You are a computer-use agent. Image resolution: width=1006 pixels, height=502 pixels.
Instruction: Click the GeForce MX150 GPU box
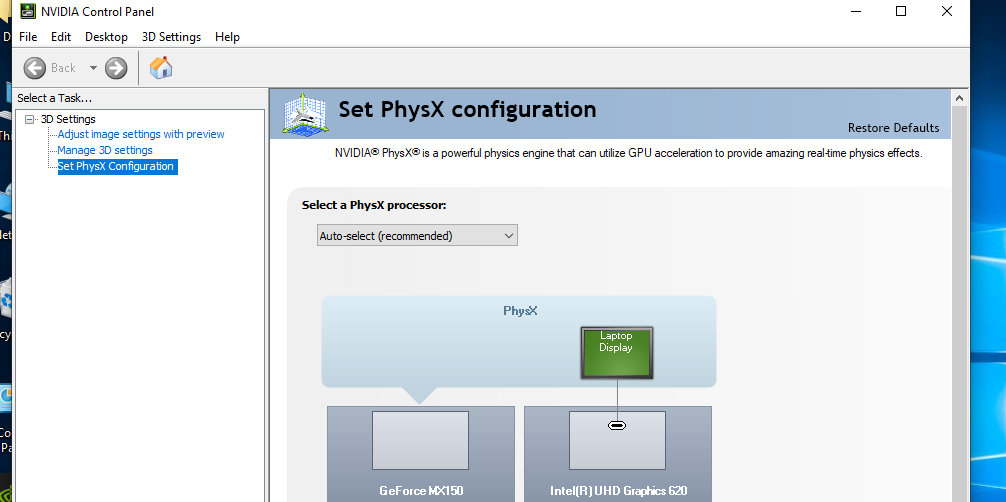[421, 454]
